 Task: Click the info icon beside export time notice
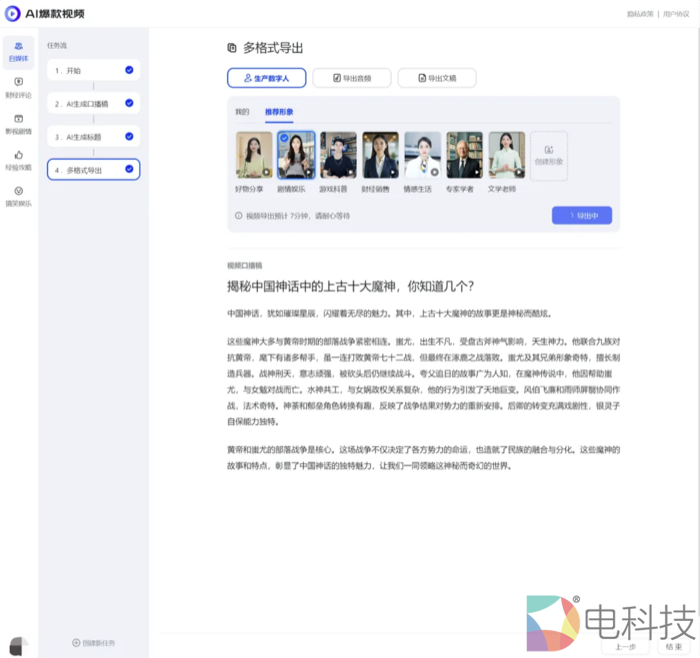(238, 215)
